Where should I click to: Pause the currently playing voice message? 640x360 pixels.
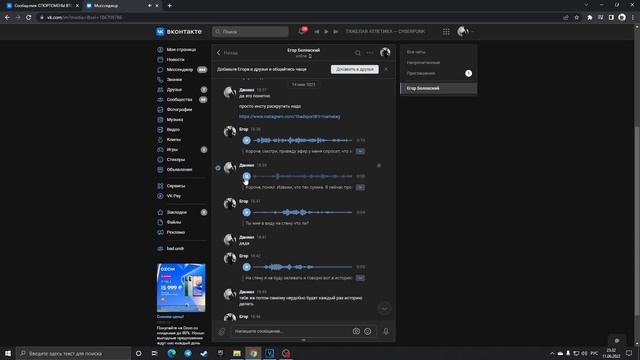coord(247,176)
